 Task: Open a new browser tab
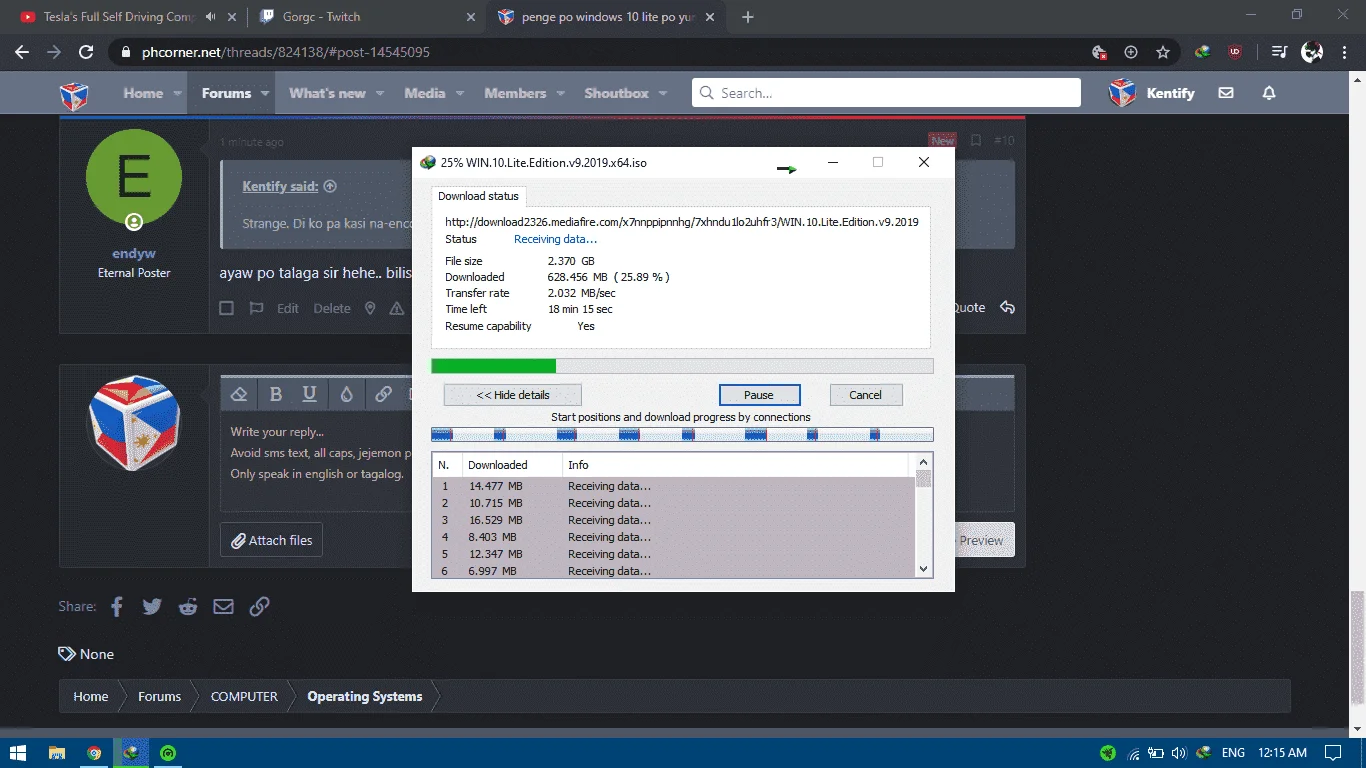coord(748,17)
